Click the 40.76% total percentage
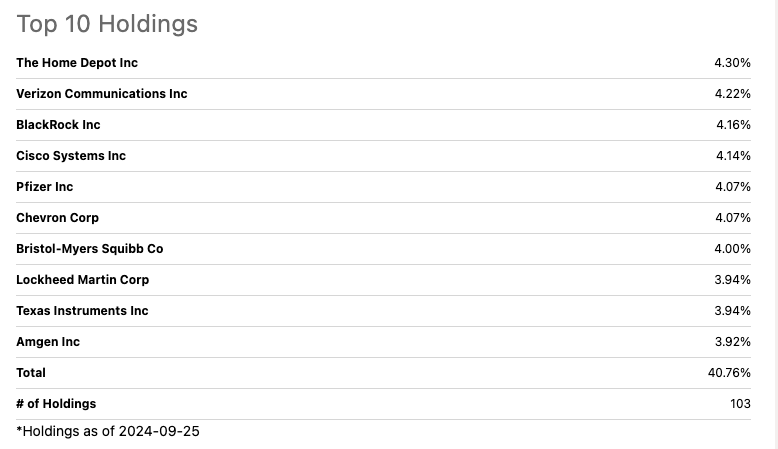Image resolution: width=778 pixels, height=449 pixels. [x=729, y=373]
